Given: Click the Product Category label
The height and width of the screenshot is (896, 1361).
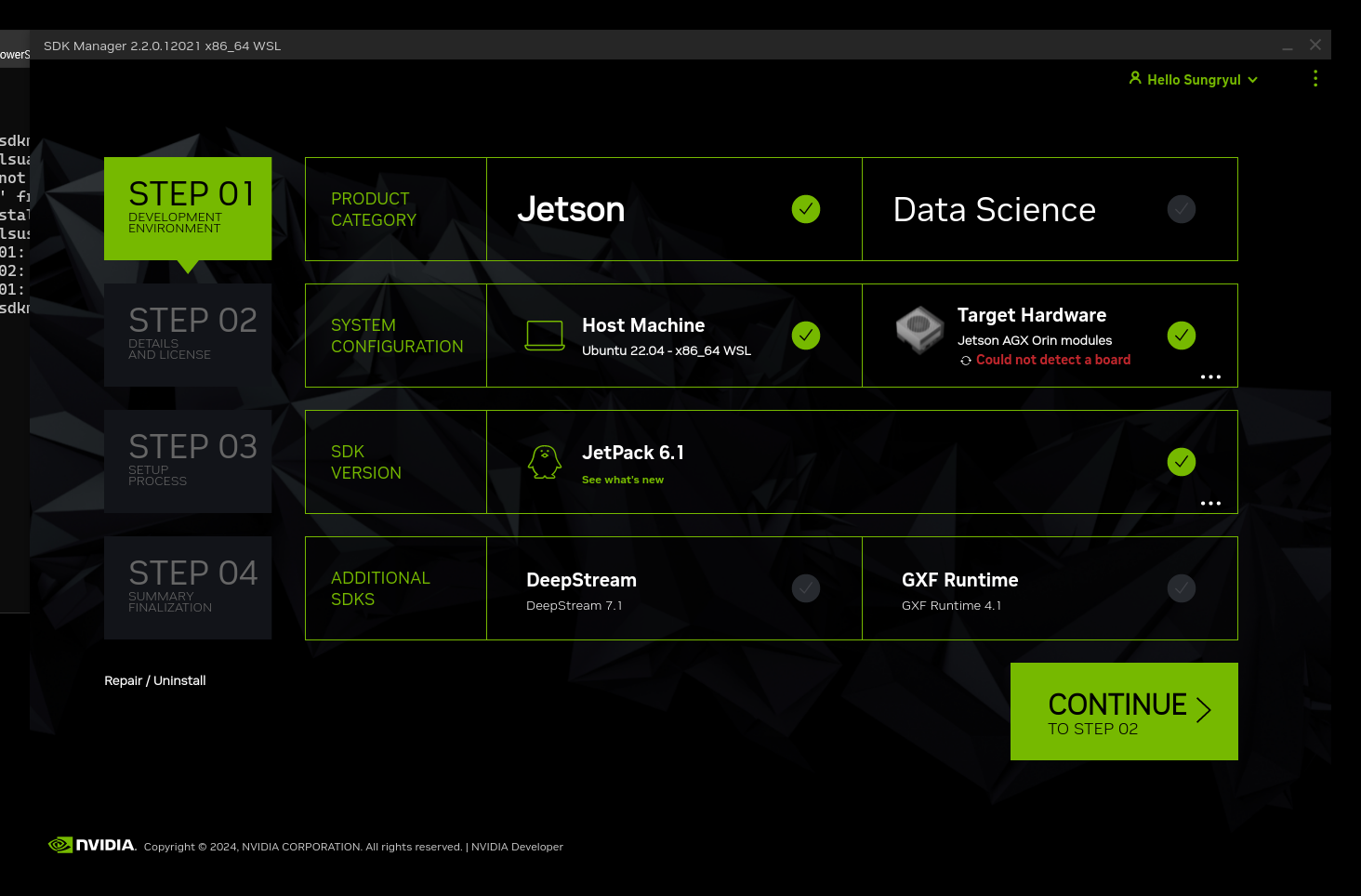Looking at the screenshot, I should (374, 209).
